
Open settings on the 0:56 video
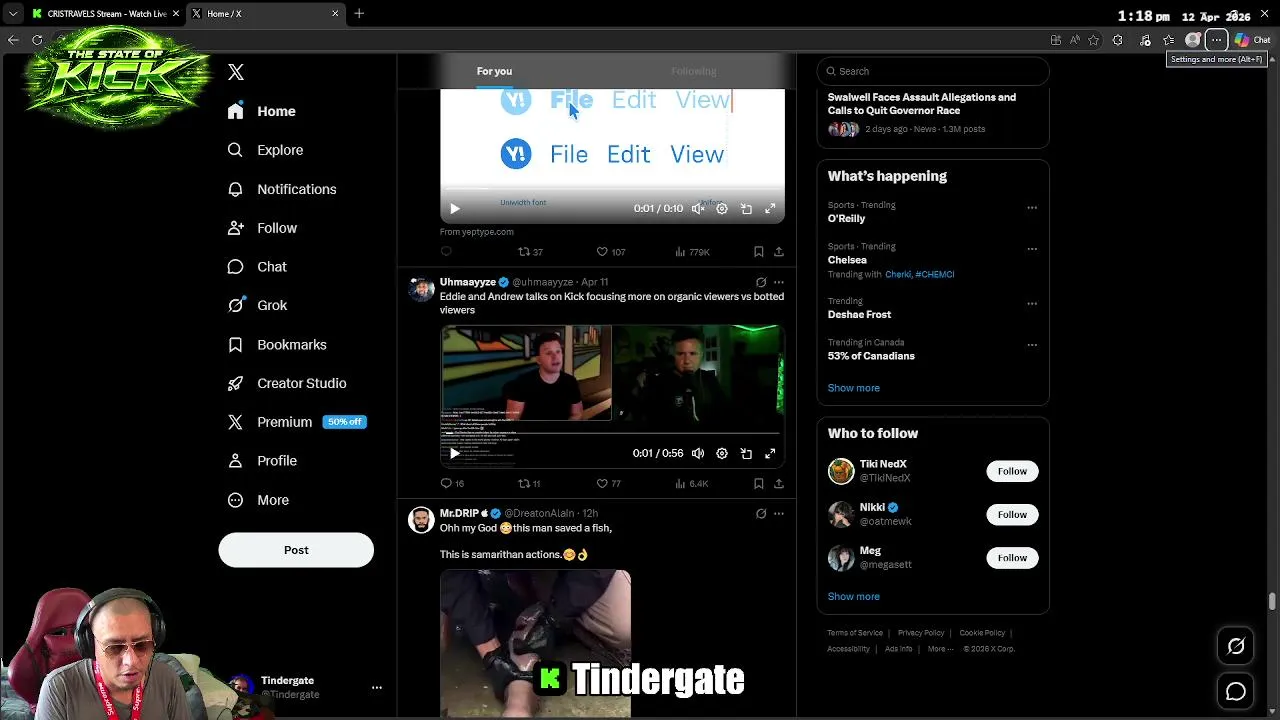tap(722, 454)
